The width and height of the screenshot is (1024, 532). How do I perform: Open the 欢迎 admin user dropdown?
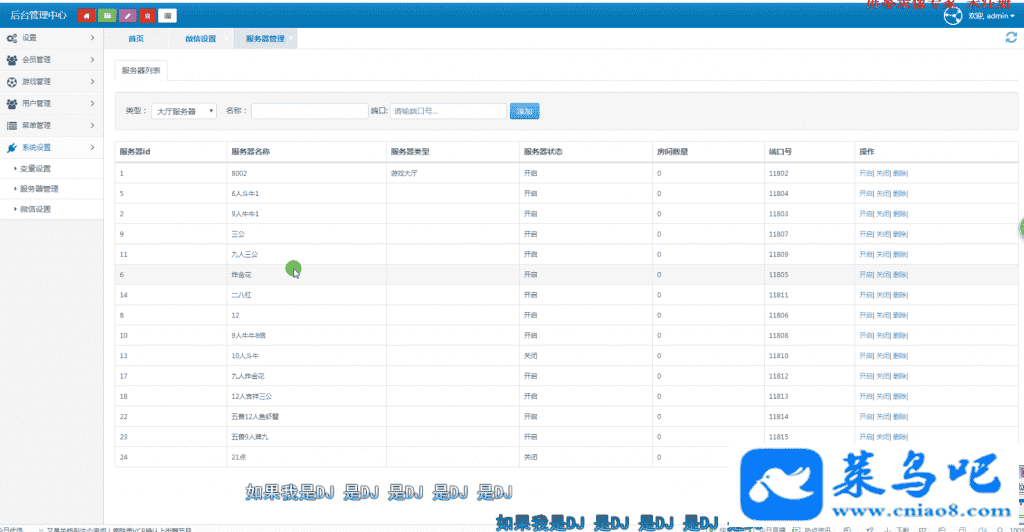click(991, 16)
